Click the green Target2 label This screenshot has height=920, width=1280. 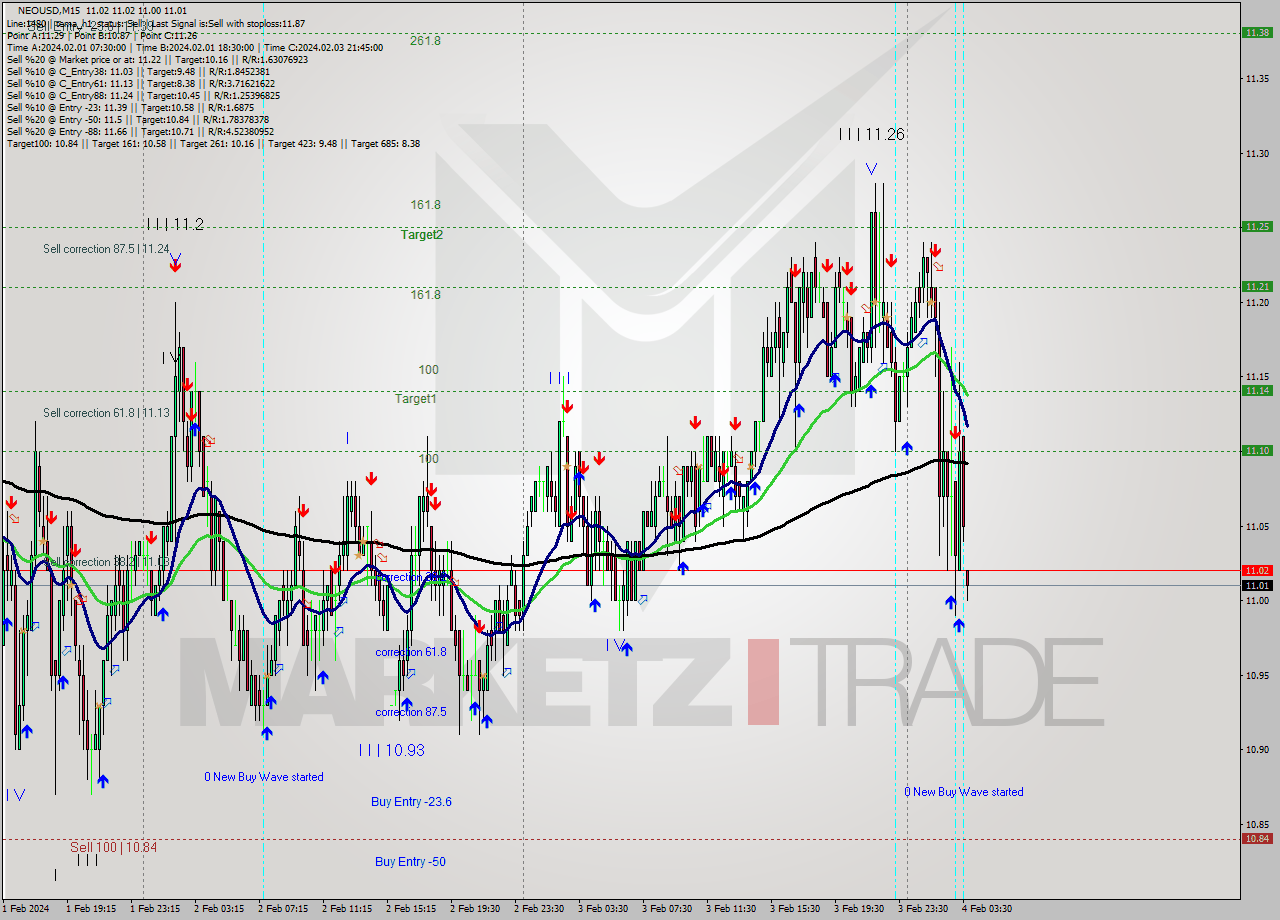(421, 234)
